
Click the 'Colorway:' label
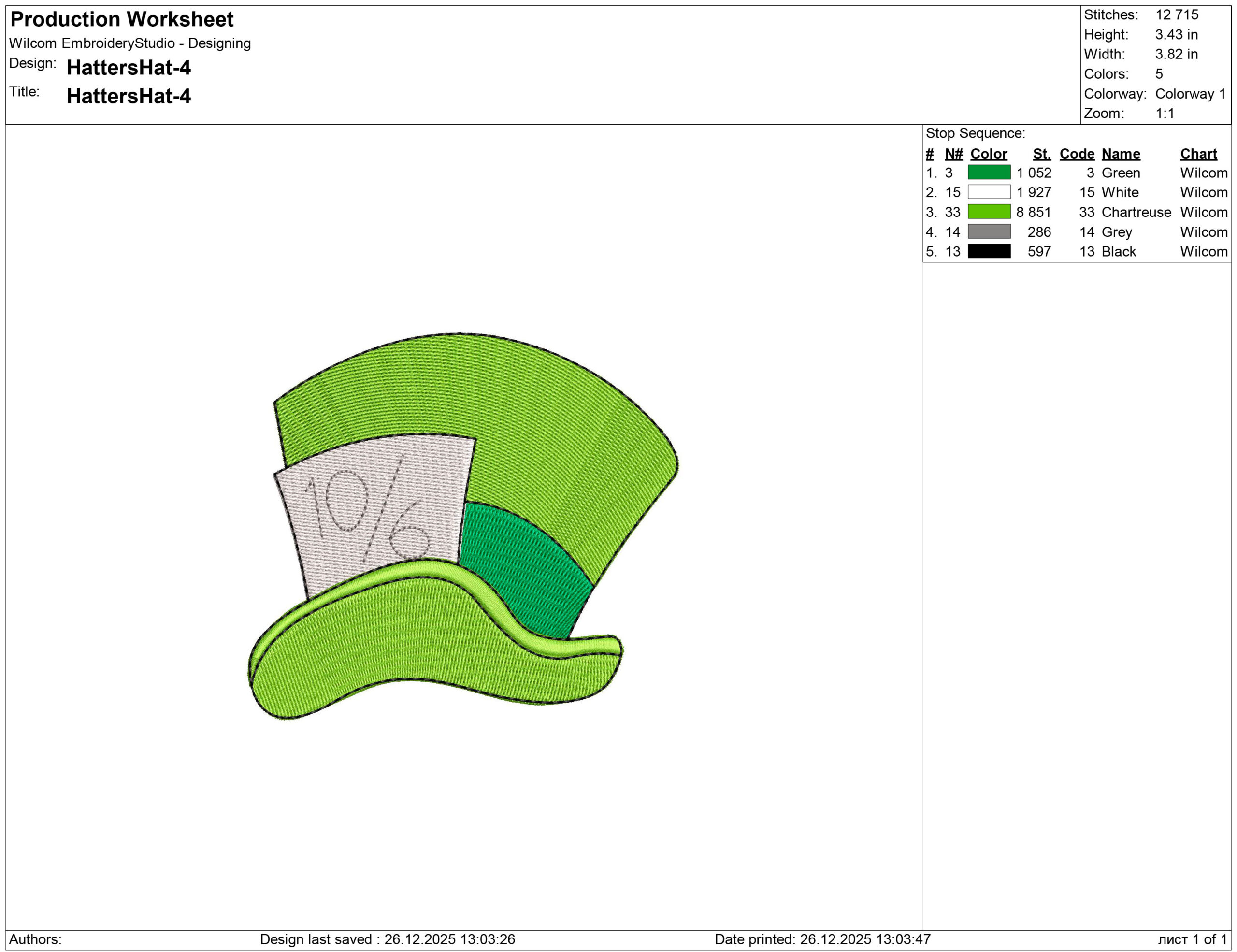(x=1115, y=94)
